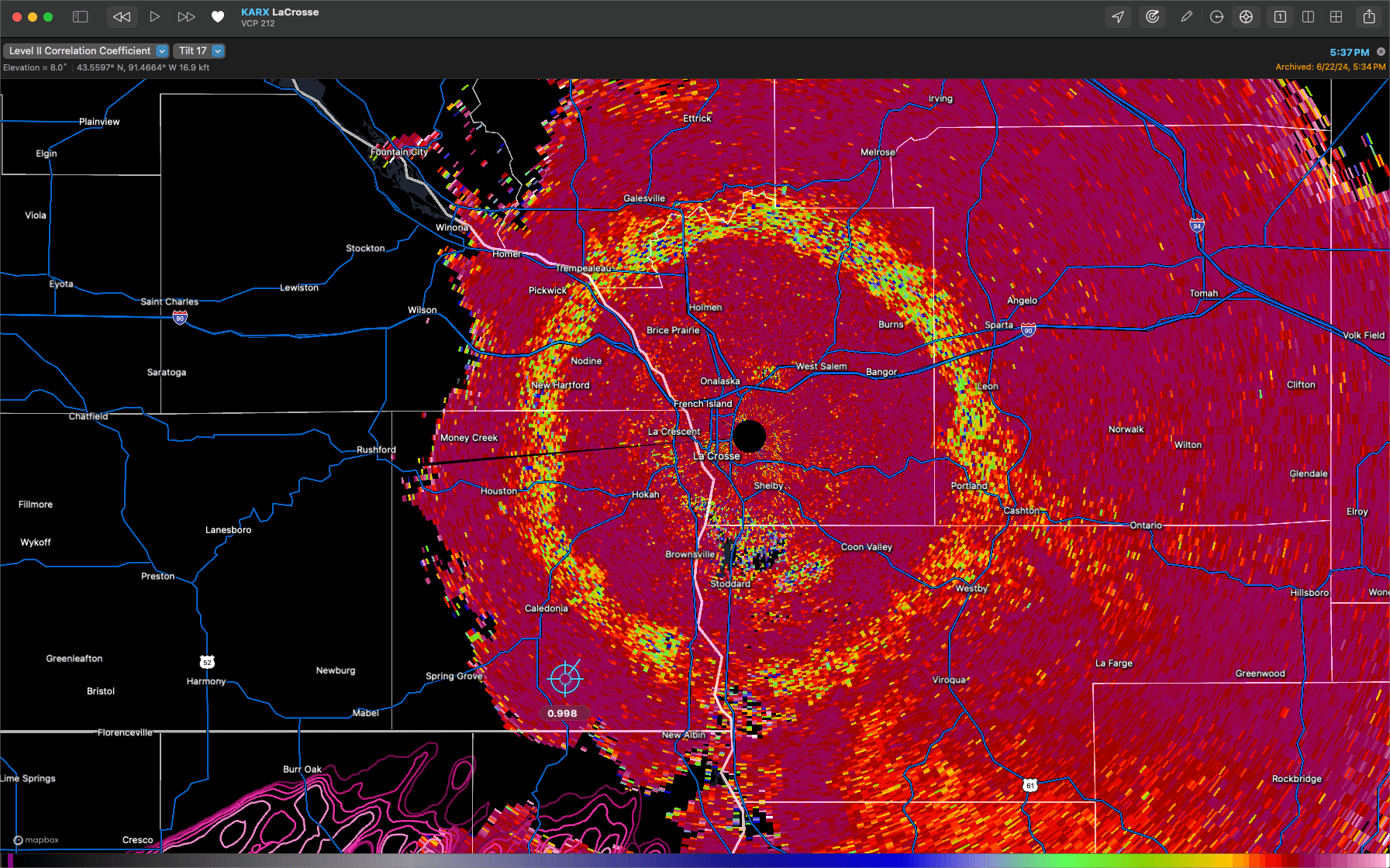Click the Fountain City label
The height and width of the screenshot is (868, 1390).
coord(399,152)
